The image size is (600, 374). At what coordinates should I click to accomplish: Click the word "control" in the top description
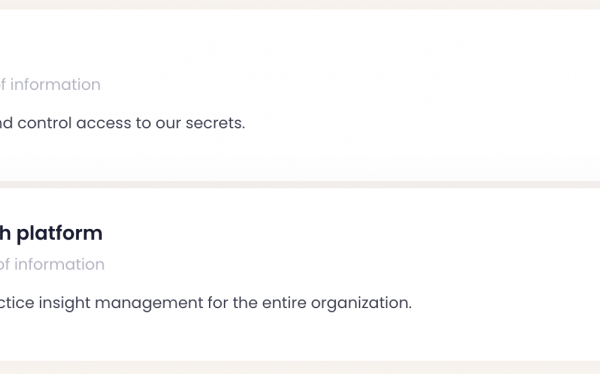tap(44, 123)
